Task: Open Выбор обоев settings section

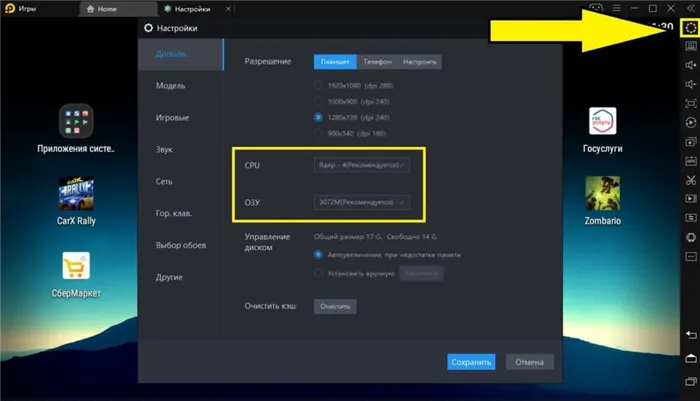Action: (x=181, y=245)
